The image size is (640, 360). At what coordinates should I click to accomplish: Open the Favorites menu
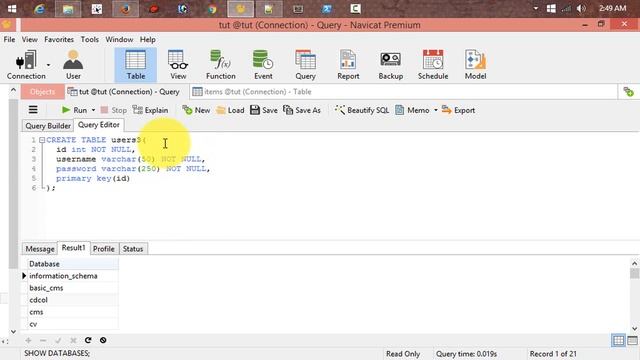[x=59, y=40]
